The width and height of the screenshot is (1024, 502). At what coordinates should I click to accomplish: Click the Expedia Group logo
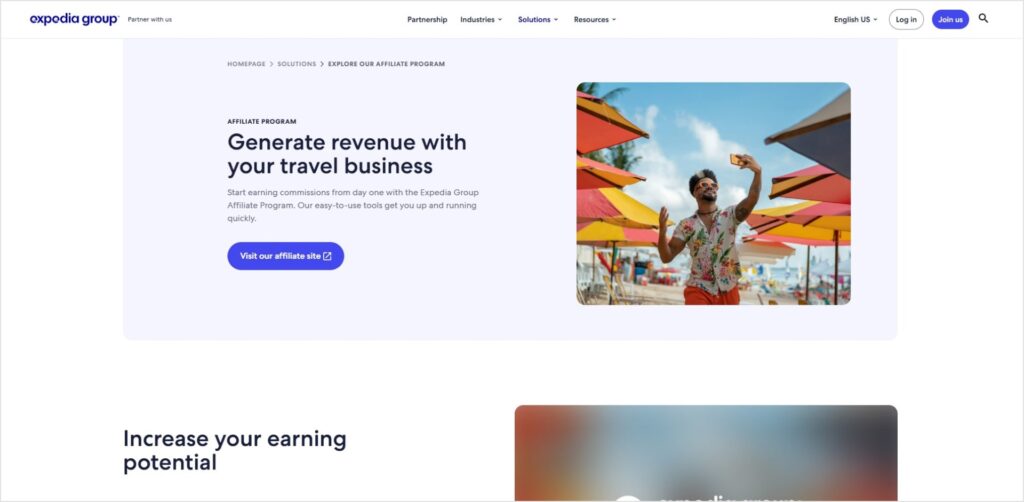pyautogui.click(x=74, y=19)
